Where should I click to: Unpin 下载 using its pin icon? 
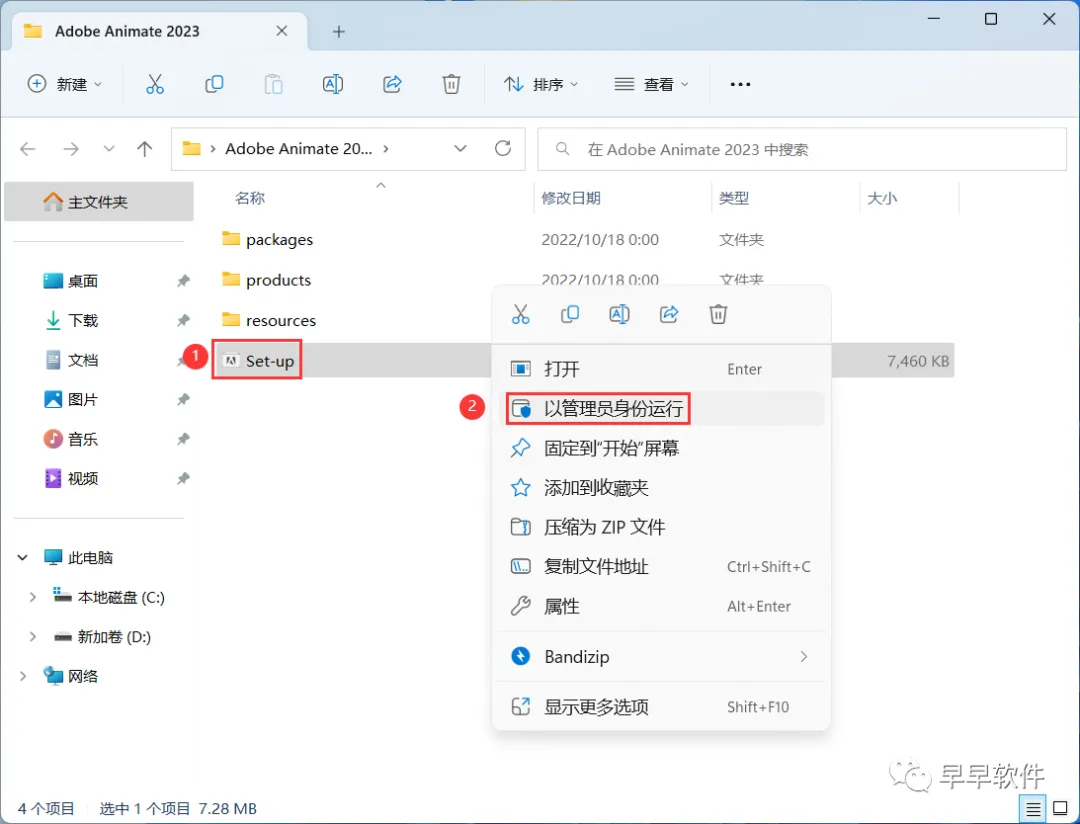pos(183,320)
